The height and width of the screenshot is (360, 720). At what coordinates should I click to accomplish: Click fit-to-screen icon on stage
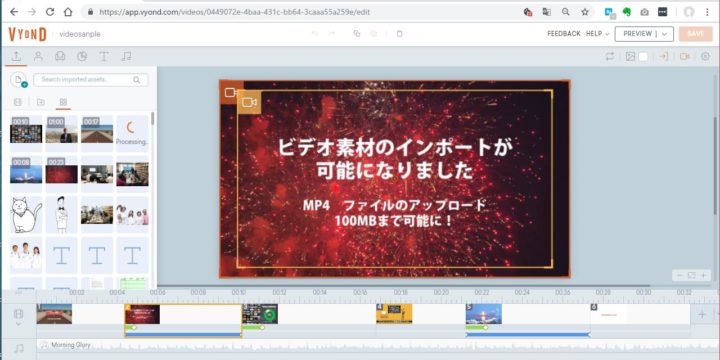pyautogui.click(x=691, y=276)
